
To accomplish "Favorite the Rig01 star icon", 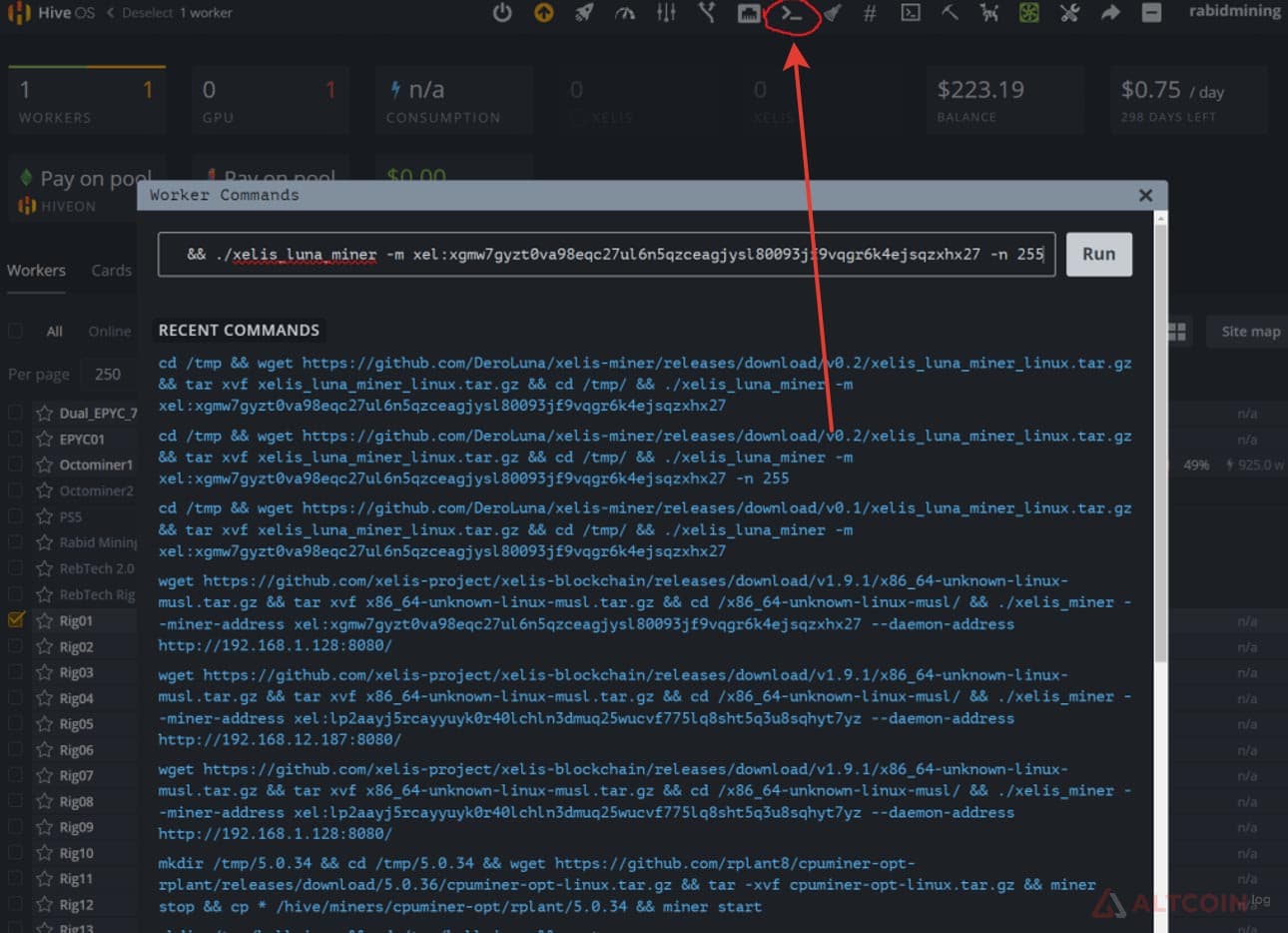I will (44, 620).
